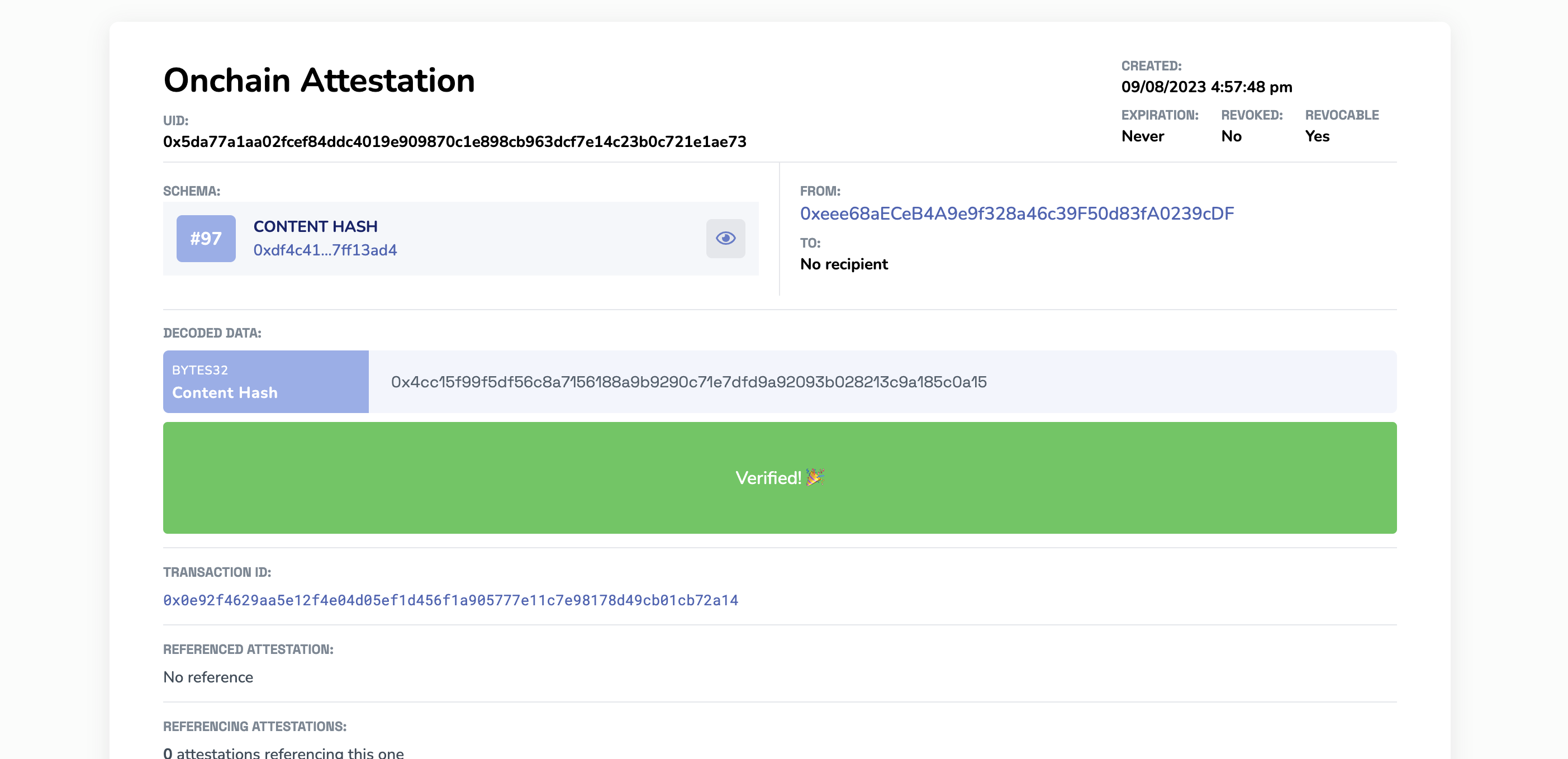Click the decoded content hash value 0x4cc15f99...
This screenshot has height=759, width=1568.
(688, 382)
